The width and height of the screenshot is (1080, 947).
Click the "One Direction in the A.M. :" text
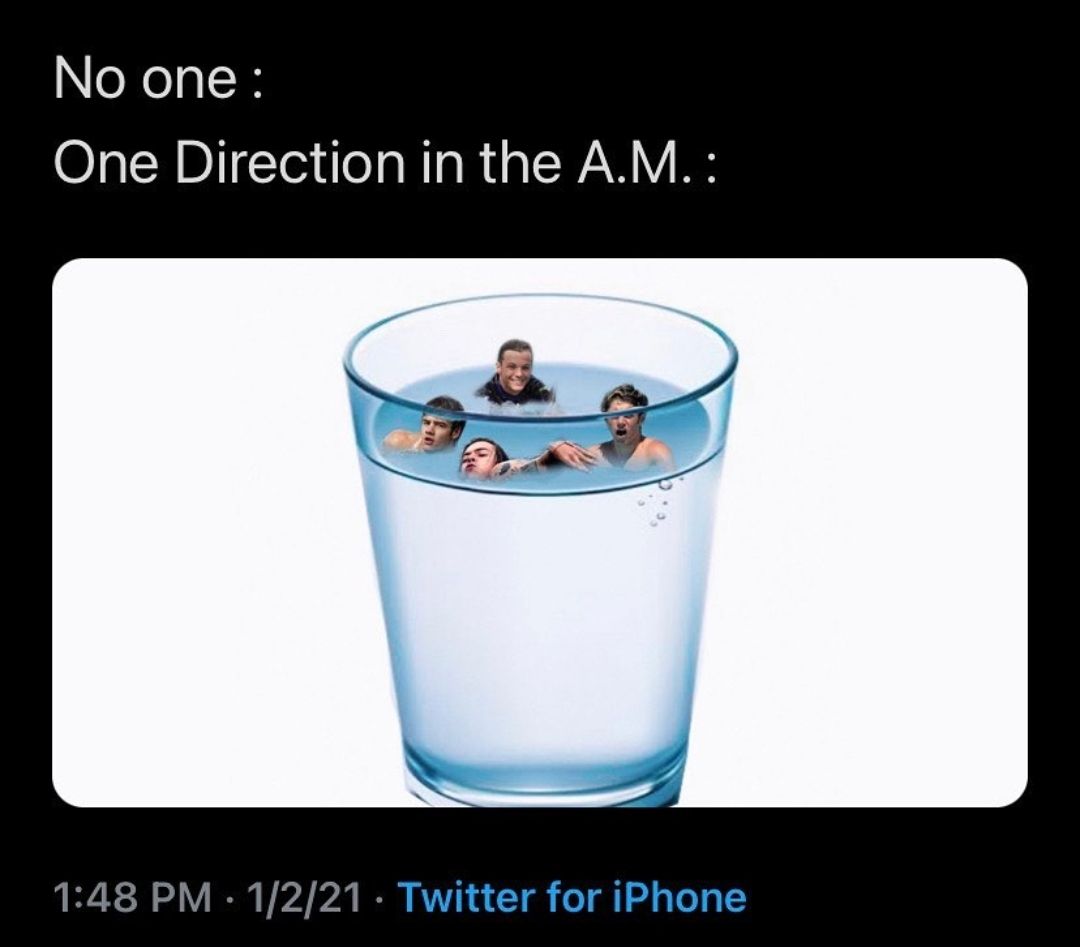pyautogui.click(x=385, y=163)
